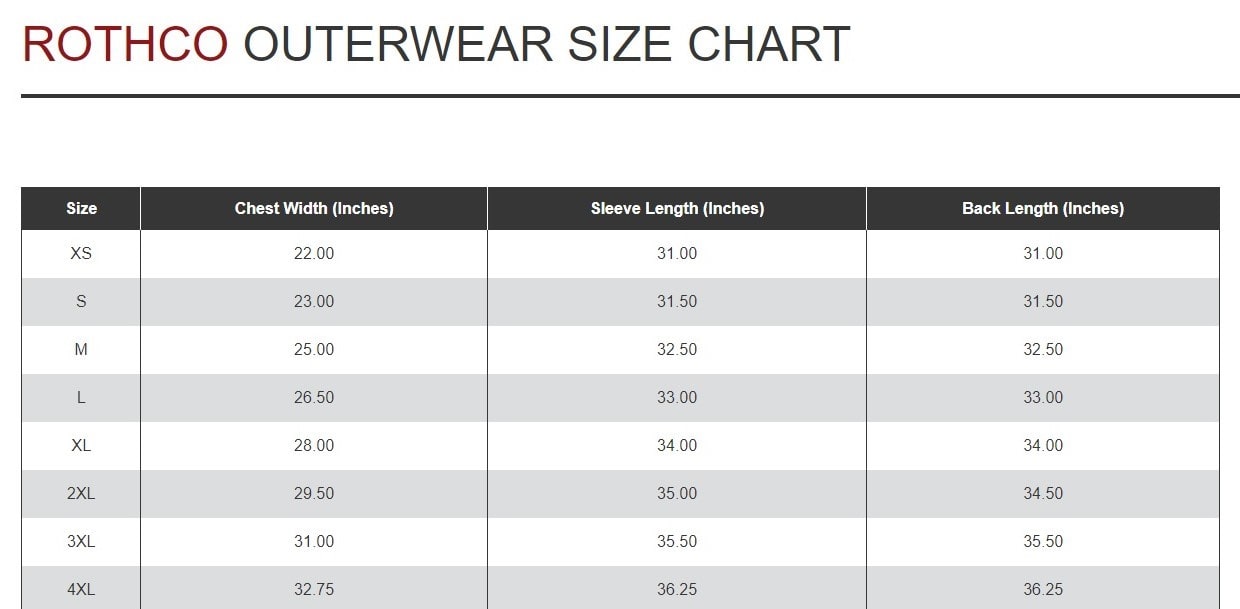The width and height of the screenshot is (1240, 609).
Task: Click the 26.50 chest width for L
Action: 314,398
